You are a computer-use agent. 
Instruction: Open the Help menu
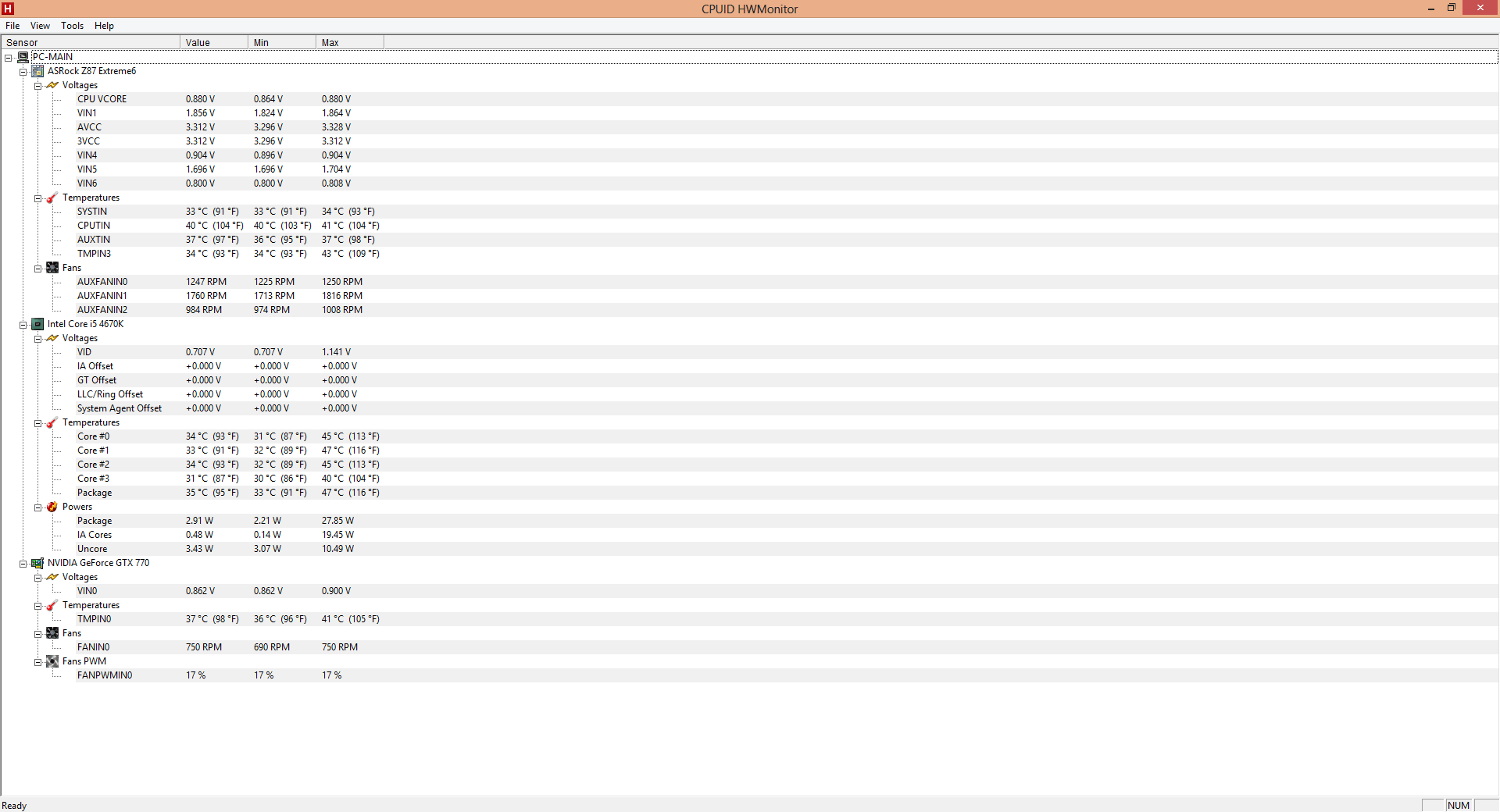coord(104,26)
